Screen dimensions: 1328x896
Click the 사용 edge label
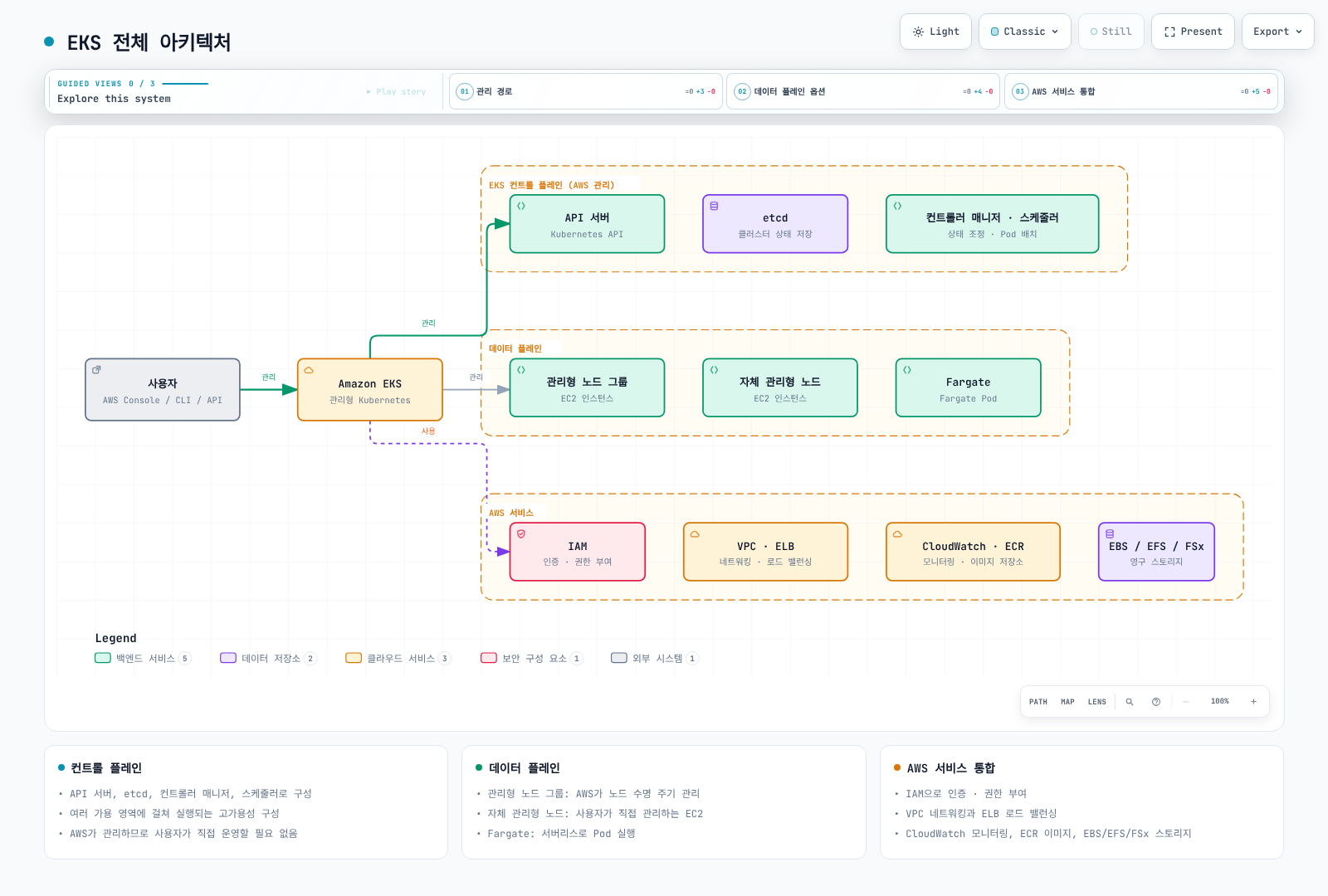[428, 431]
